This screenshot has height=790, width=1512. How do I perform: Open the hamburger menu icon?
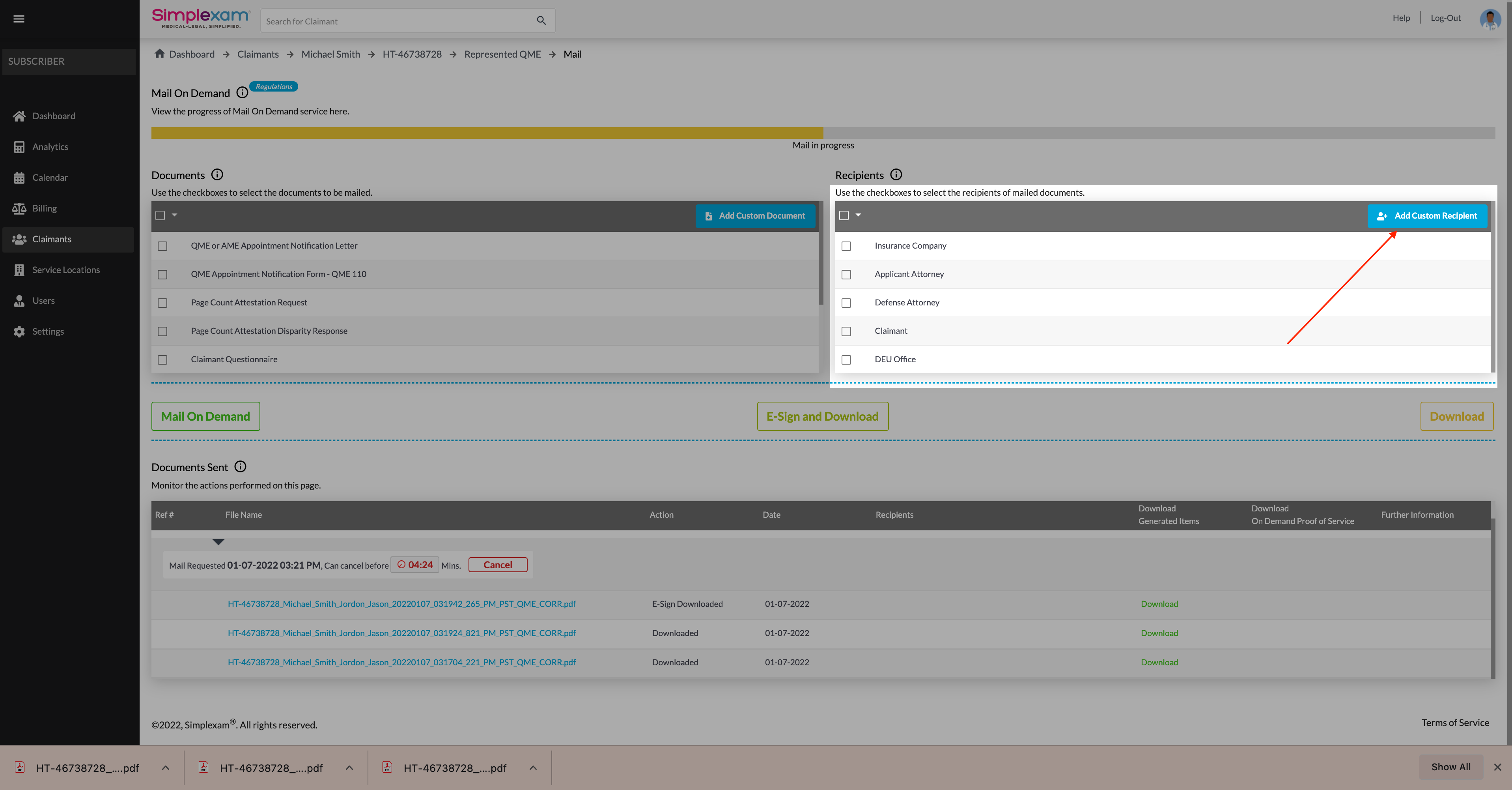pos(19,19)
